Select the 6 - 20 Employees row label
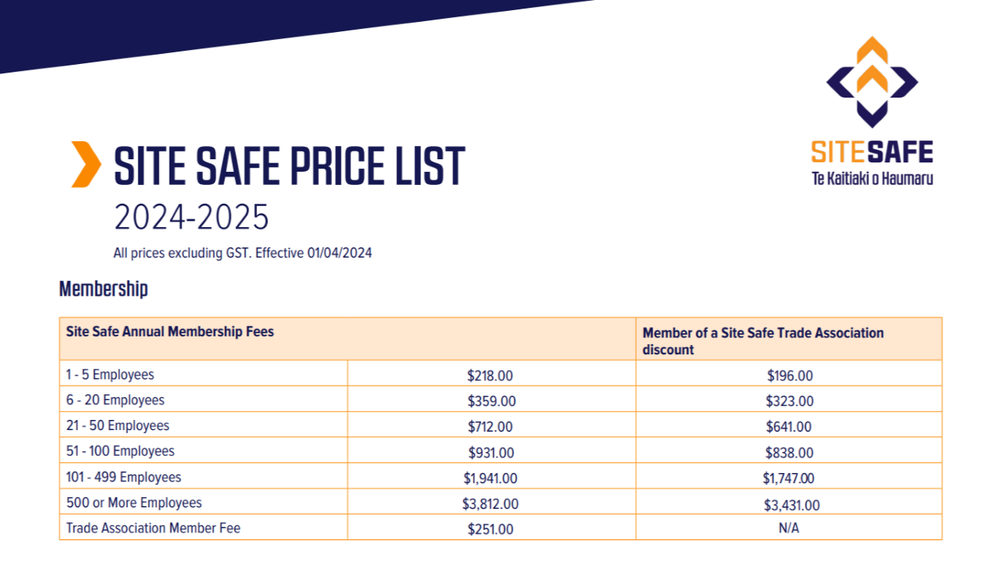1000x562 pixels. pos(115,400)
